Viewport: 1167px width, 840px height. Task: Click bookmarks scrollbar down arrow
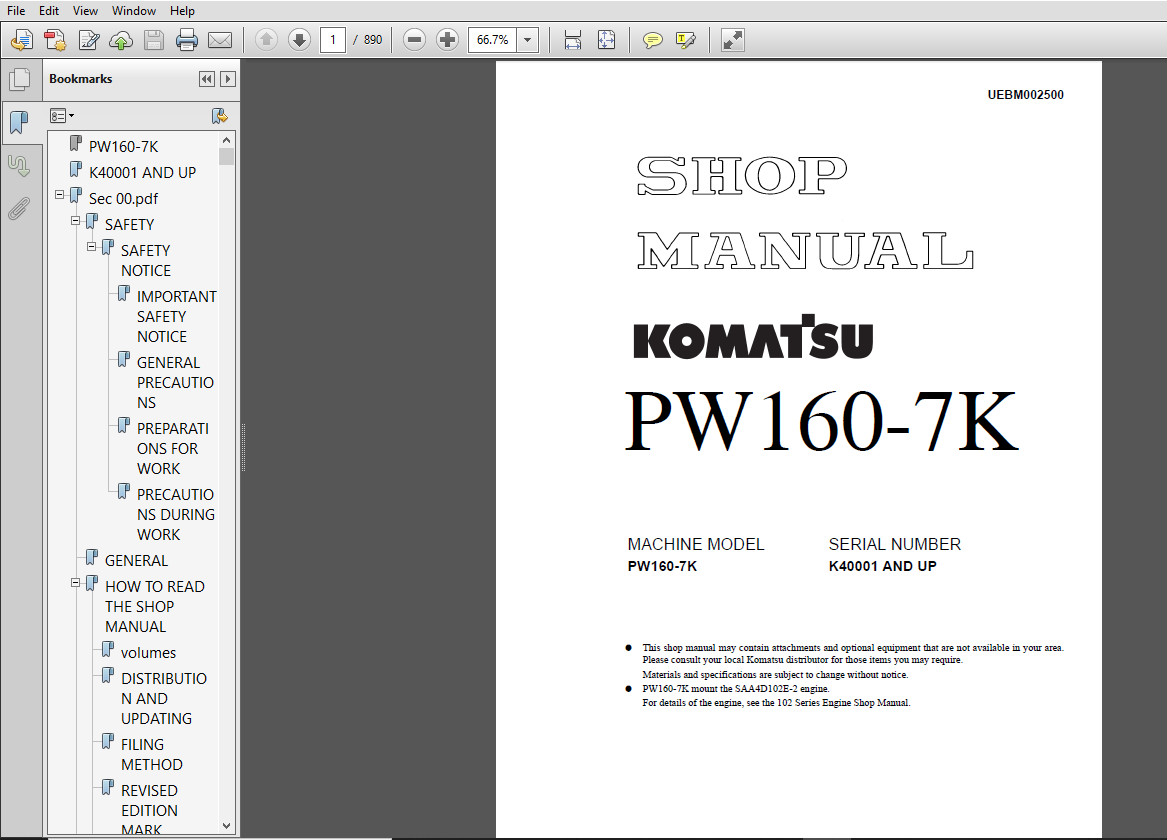tap(227, 826)
